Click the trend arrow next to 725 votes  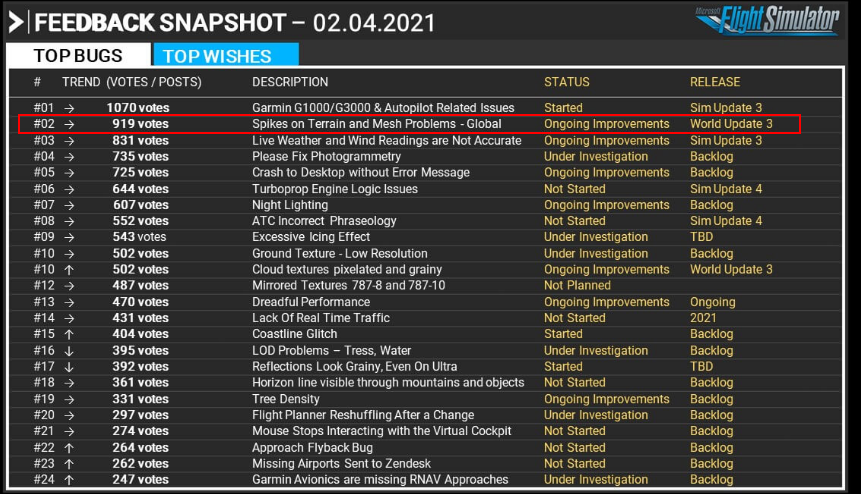tap(69, 172)
